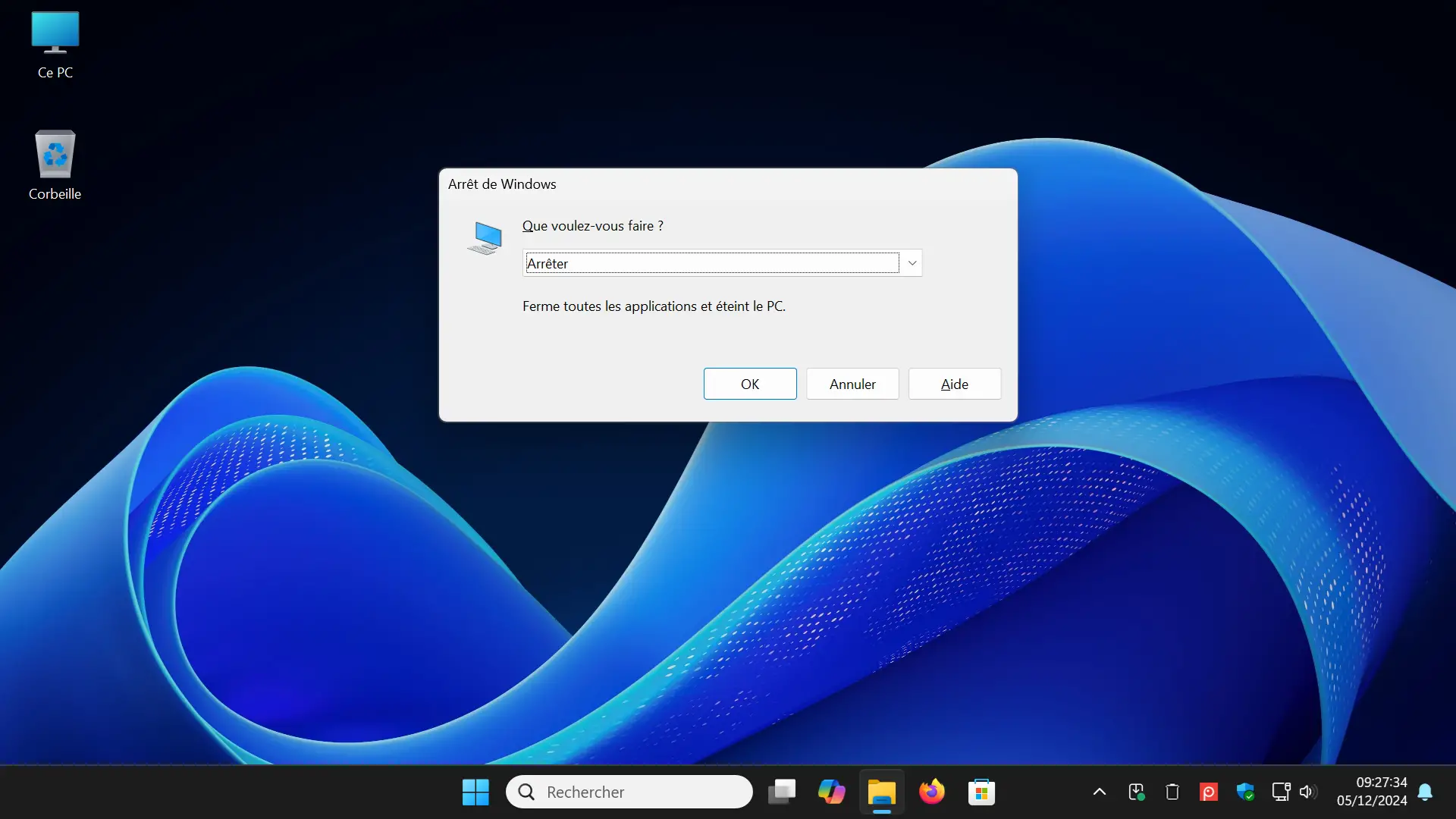This screenshot has height=819, width=1456.
Task: Click the red P tray icon
Action: pyautogui.click(x=1209, y=792)
